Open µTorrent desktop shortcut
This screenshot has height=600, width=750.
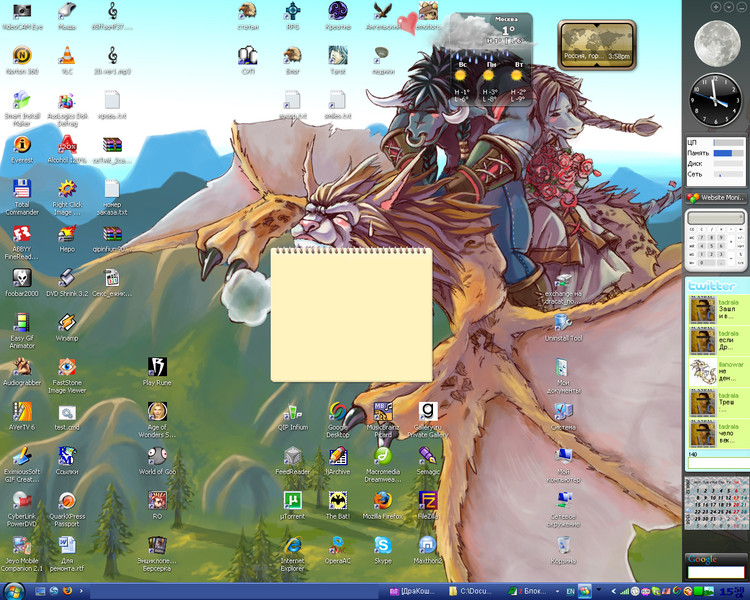pos(293,505)
